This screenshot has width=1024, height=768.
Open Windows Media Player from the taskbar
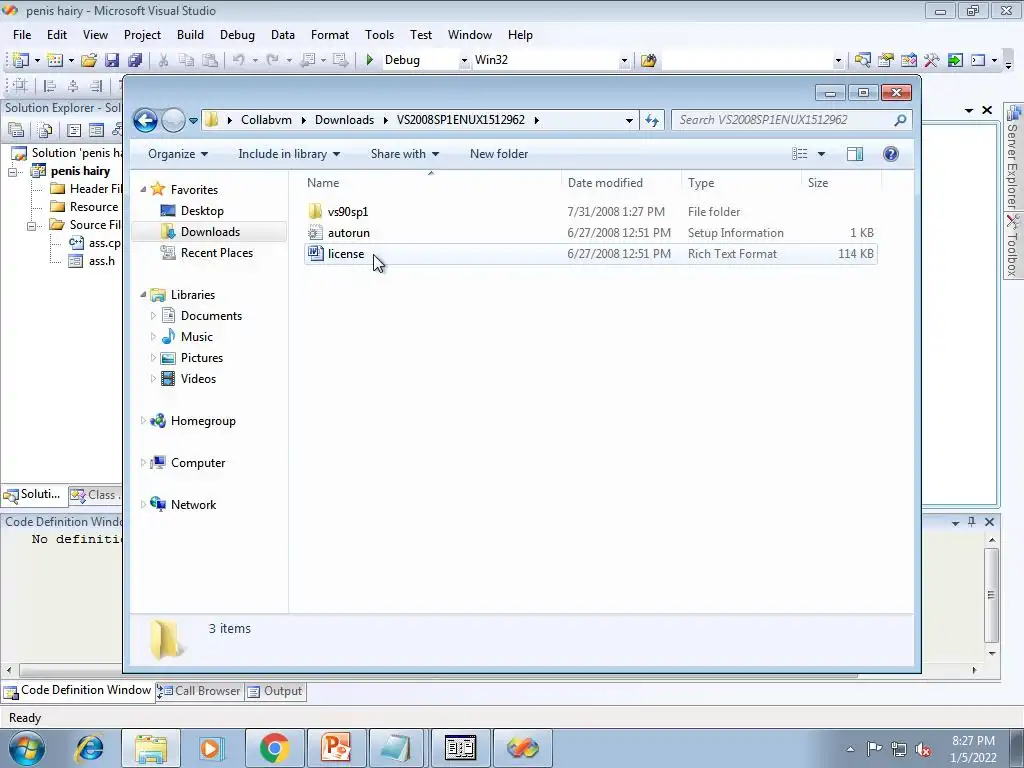pos(211,748)
